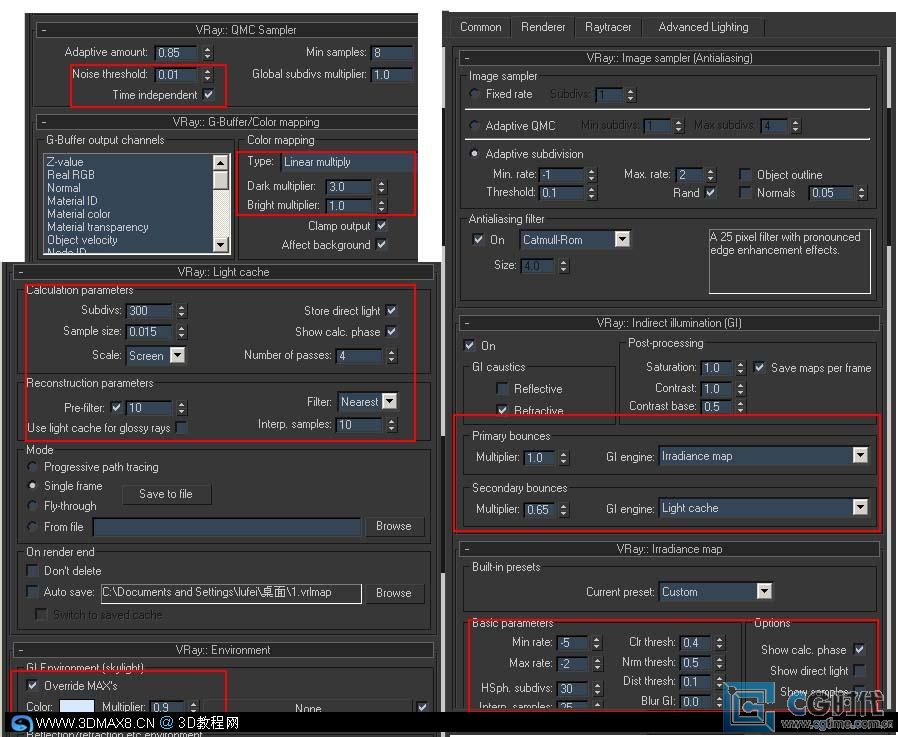Open the Light cache Scale dropdown
Screen dimensions: 898x737
(x=155, y=356)
